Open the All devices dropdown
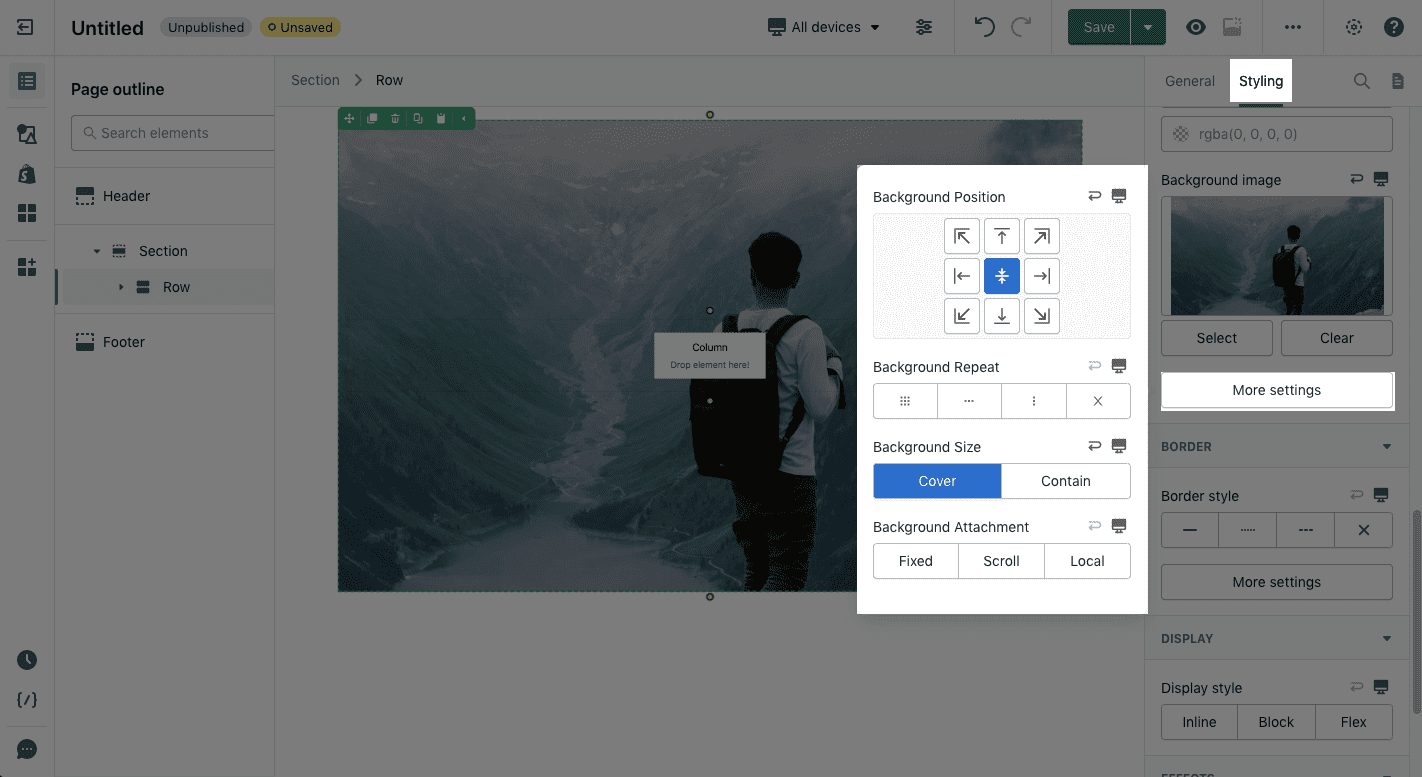 tap(824, 27)
